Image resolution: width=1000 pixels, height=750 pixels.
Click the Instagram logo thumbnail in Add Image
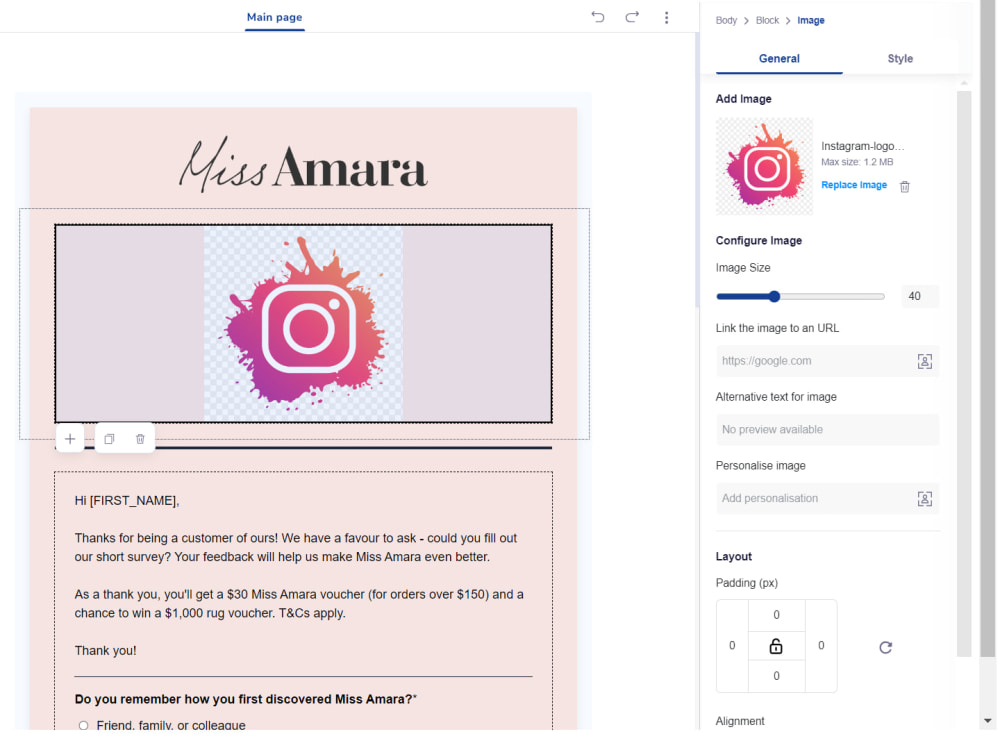pos(764,166)
